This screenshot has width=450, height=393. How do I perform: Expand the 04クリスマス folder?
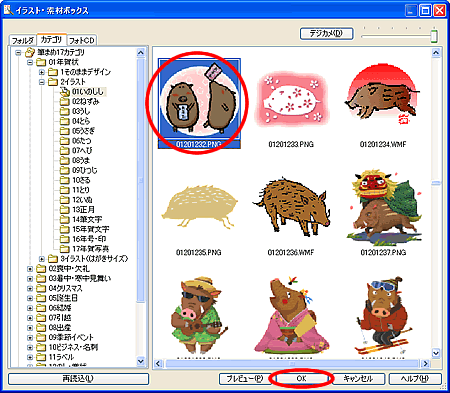(30, 288)
